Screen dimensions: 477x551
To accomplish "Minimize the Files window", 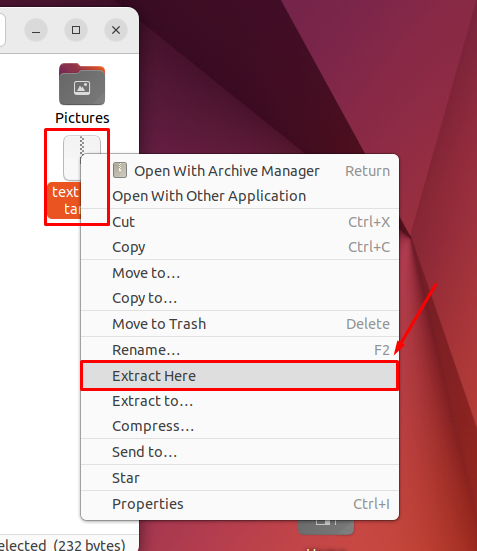I will pyautogui.click(x=36, y=30).
